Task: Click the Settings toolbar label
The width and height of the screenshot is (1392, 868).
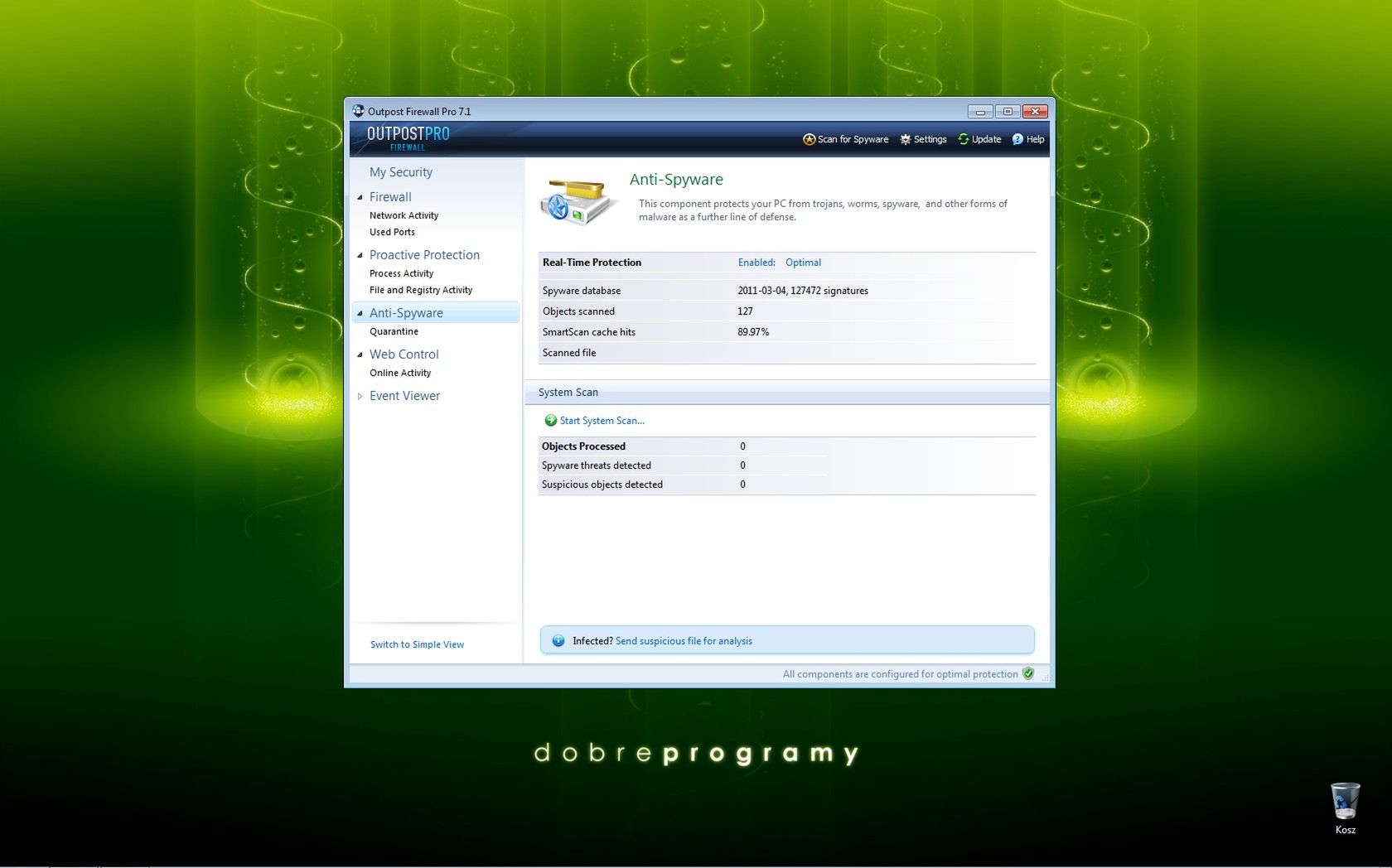Action: [930, 139]
